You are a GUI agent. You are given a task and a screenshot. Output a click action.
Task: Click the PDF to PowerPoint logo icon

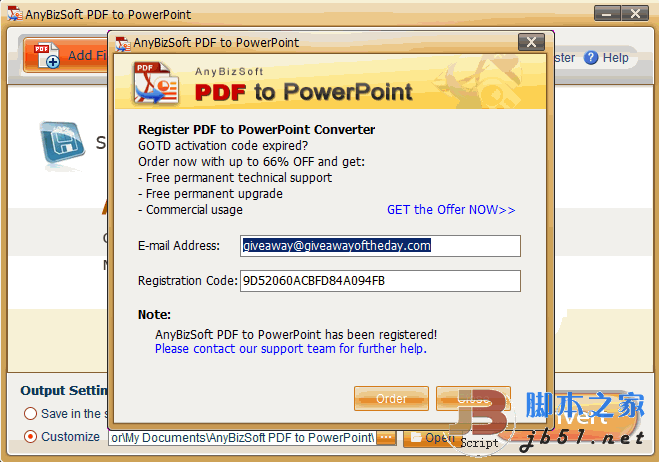tap(156, 82)
